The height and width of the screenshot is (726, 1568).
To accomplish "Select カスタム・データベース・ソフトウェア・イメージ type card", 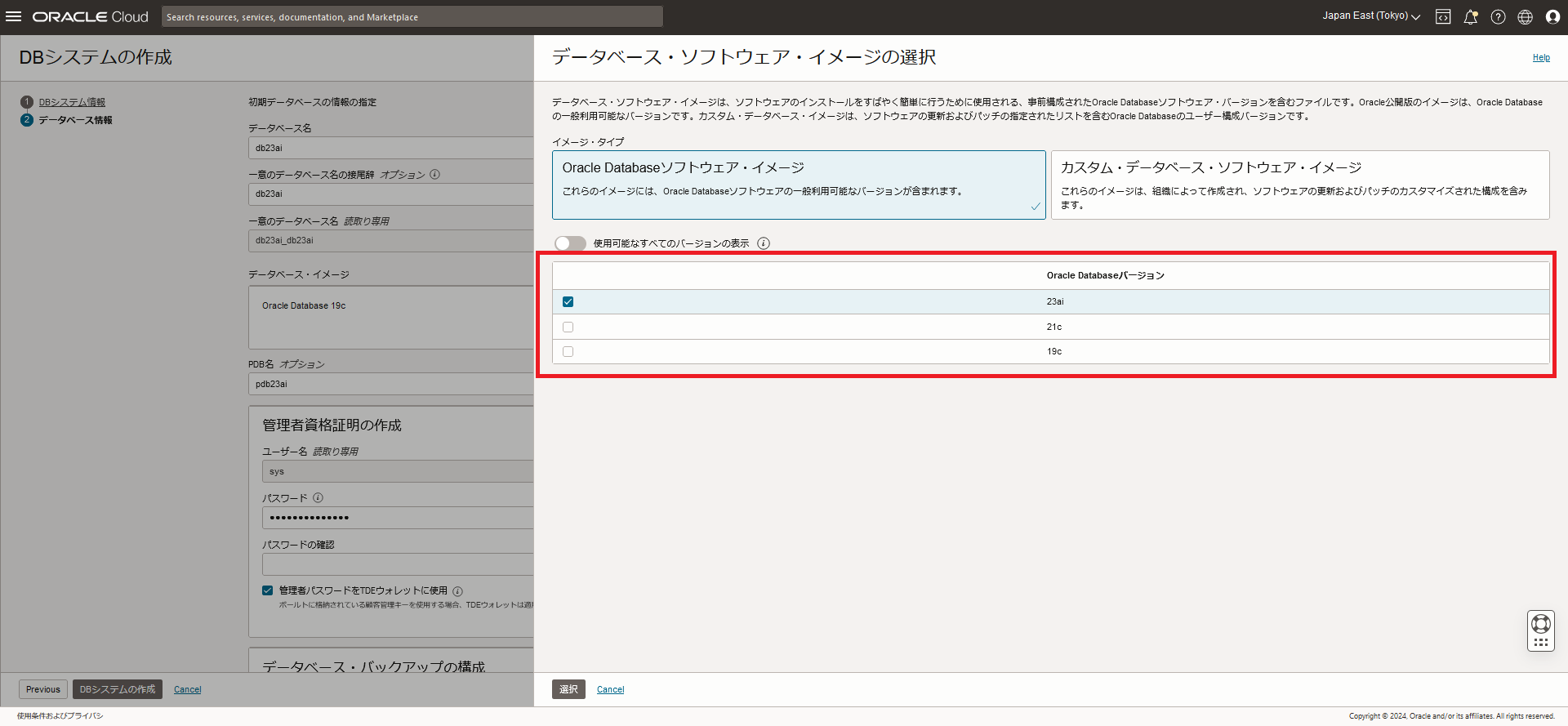I will point(1300,185).
